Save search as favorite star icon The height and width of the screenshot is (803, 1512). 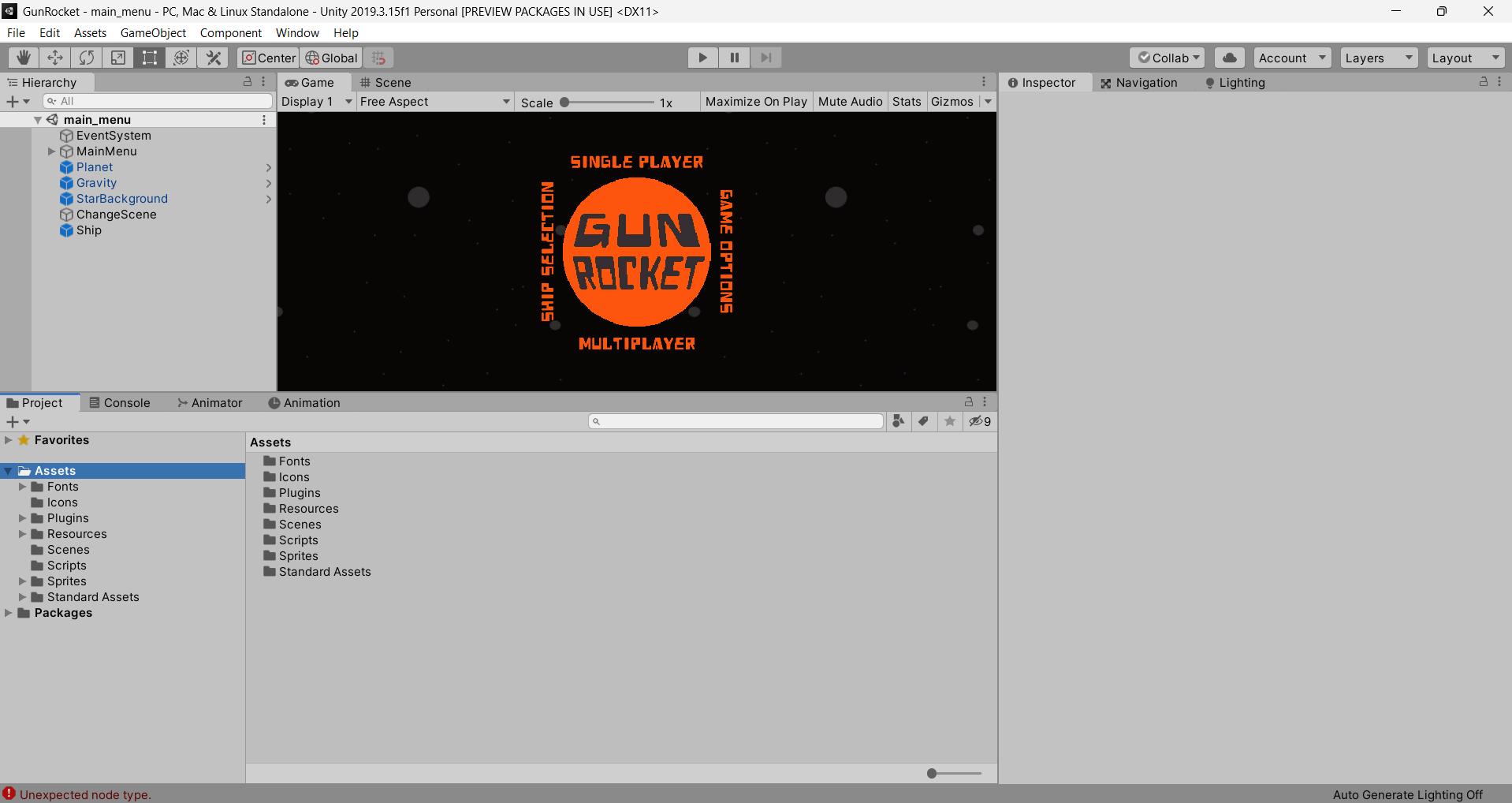point(950,421)
